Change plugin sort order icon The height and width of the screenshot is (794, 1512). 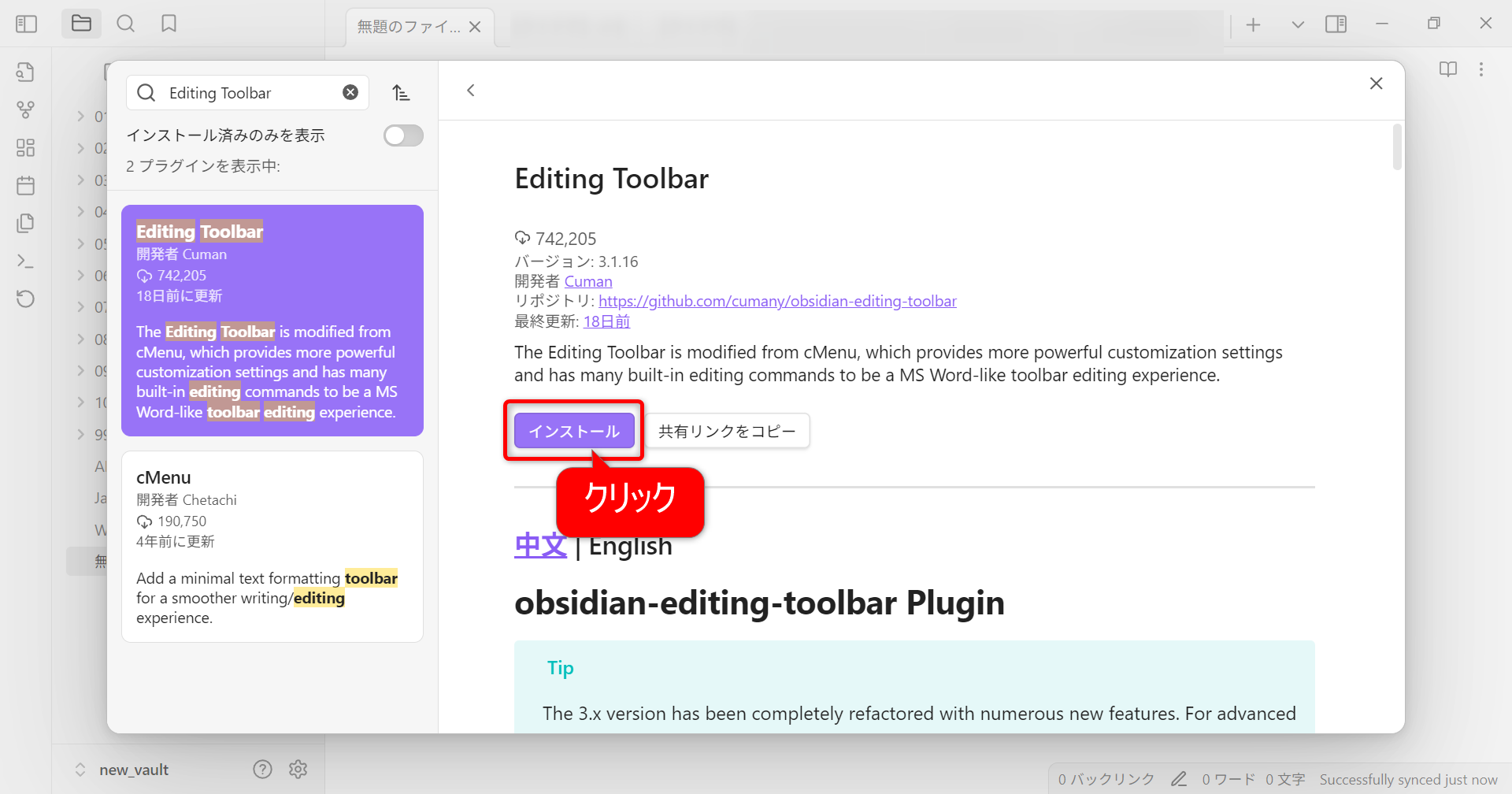[401, 93]
